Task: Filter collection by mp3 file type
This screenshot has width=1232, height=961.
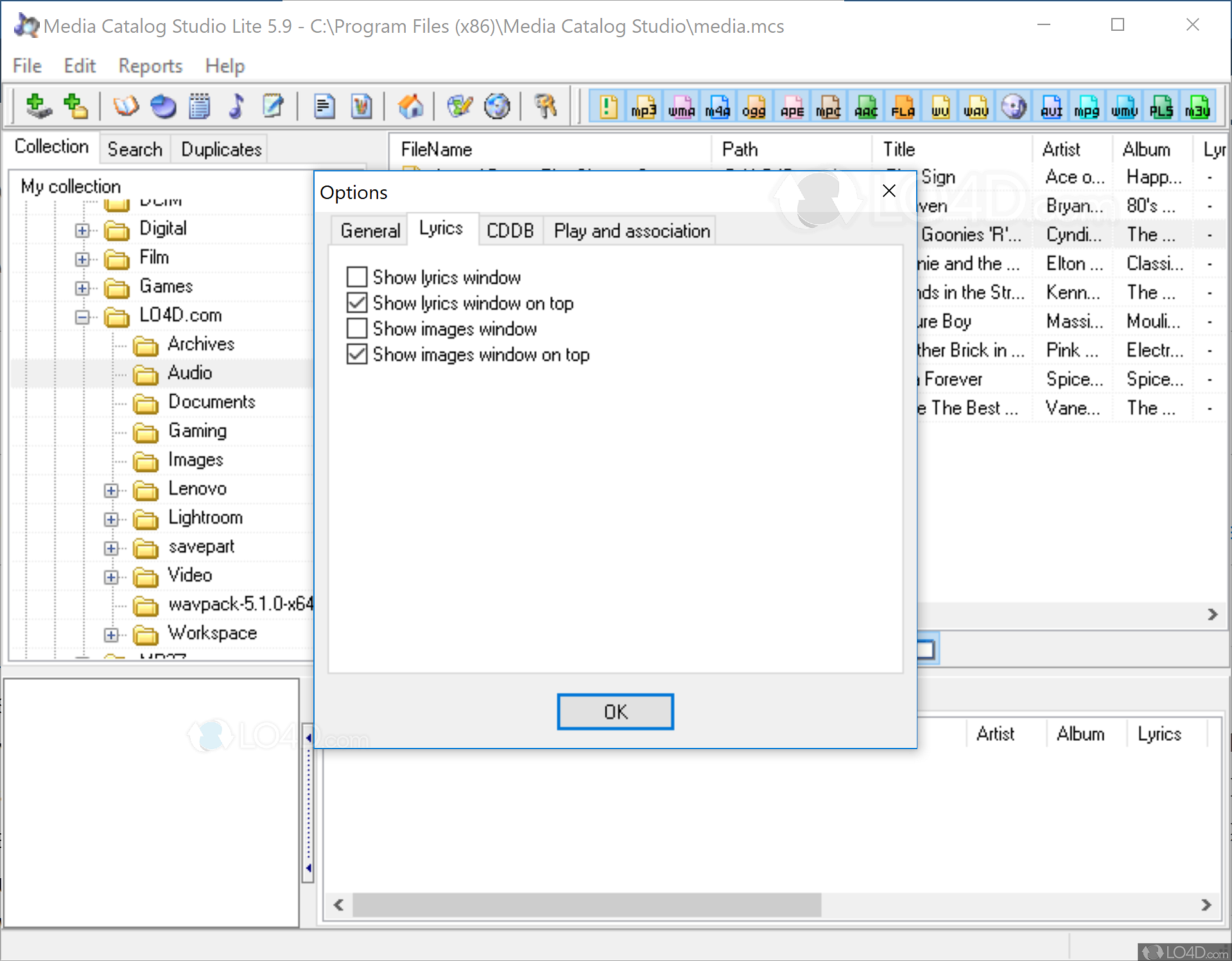Action: click(644, 107)
